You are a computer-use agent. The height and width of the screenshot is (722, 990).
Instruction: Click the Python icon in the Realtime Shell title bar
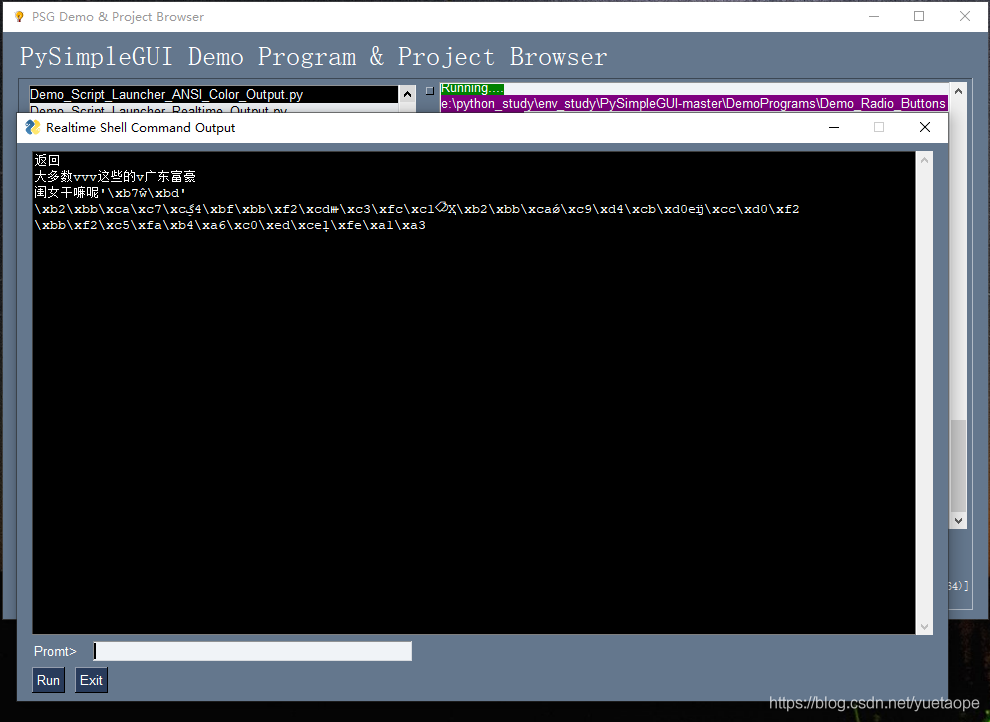[x=32, y=127]
